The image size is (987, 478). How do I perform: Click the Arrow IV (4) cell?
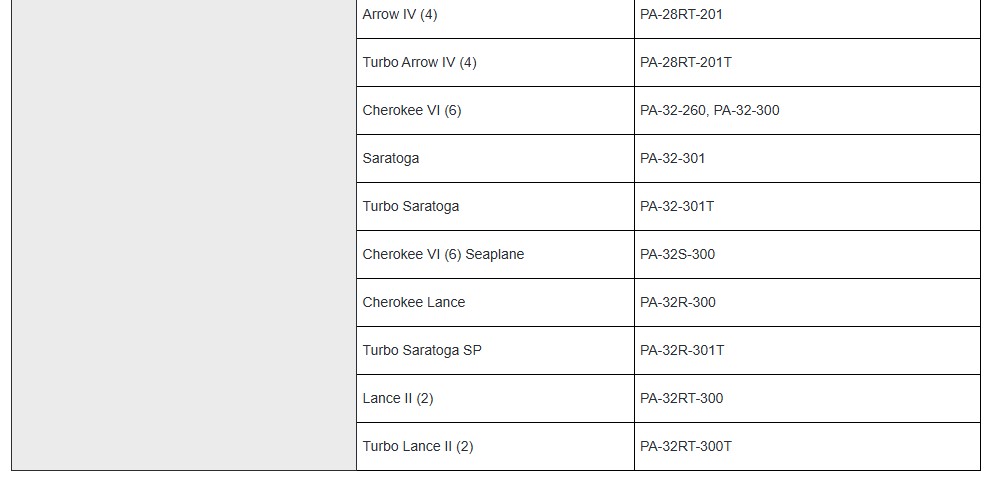(x=400, y=15)
